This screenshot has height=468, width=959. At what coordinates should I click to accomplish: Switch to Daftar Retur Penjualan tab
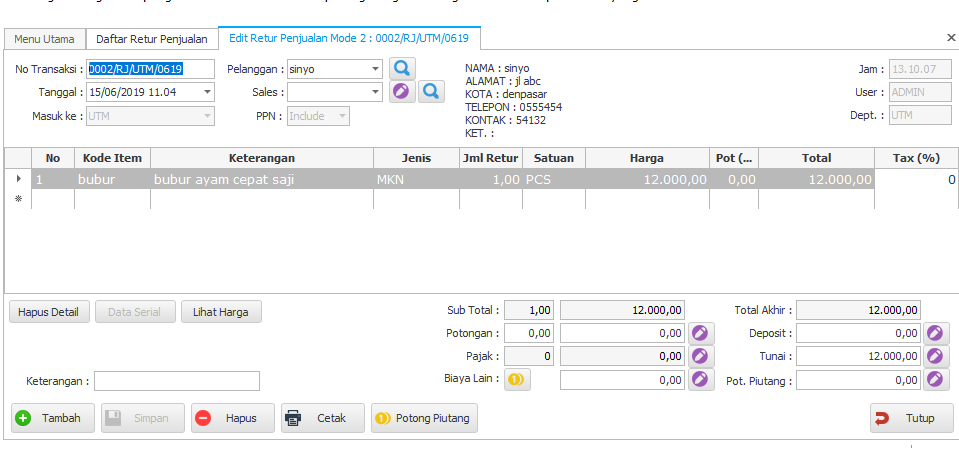(152, 39)
